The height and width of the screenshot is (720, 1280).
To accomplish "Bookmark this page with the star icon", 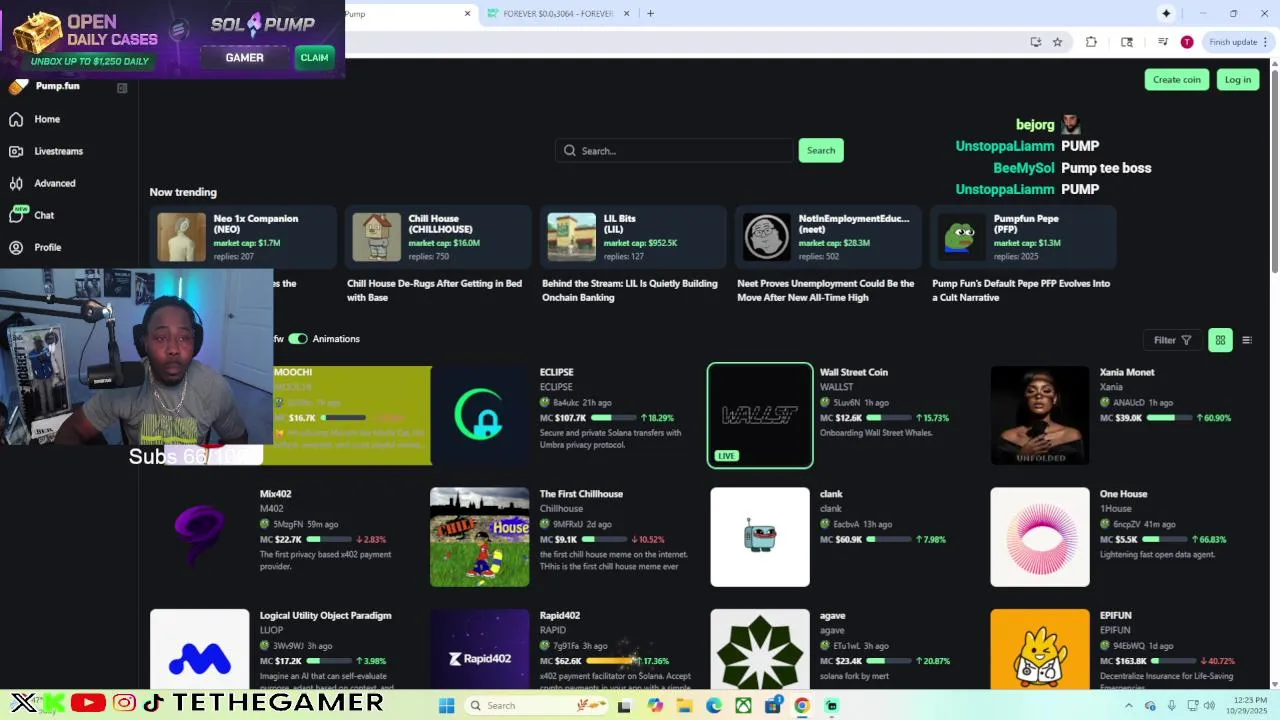I will pyautogui.click(x=1057, y=42).
